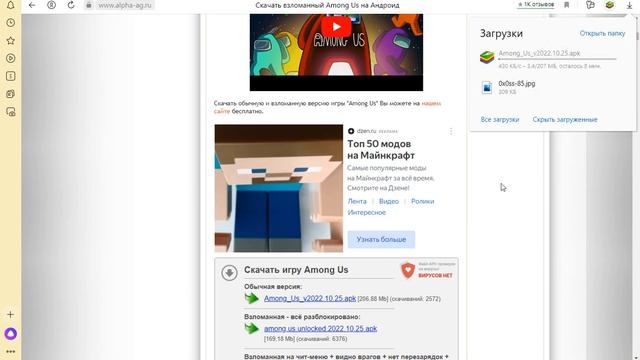Click the Скачать игру Among Us heading

point(296,270)
